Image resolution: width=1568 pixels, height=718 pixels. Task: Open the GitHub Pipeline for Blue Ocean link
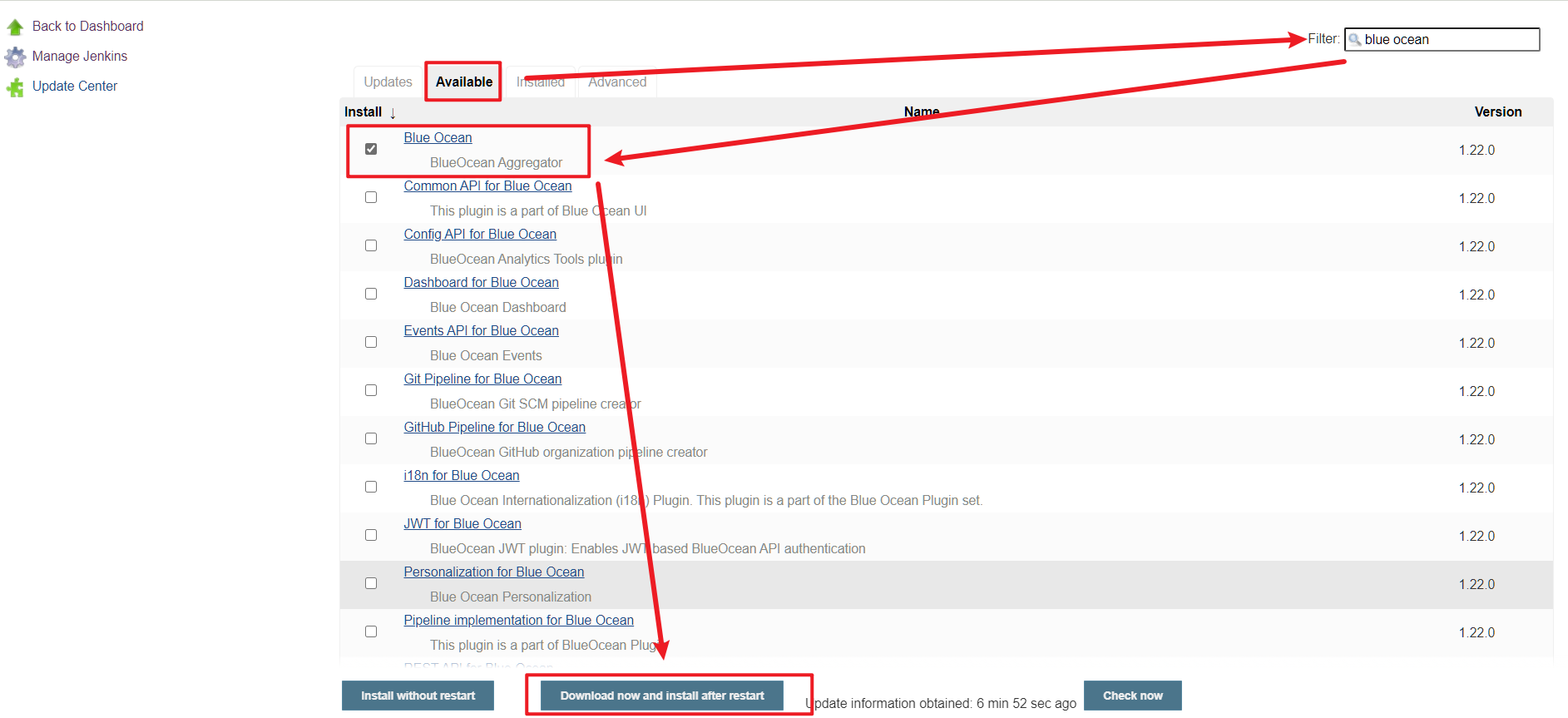(x=494, y=428)
